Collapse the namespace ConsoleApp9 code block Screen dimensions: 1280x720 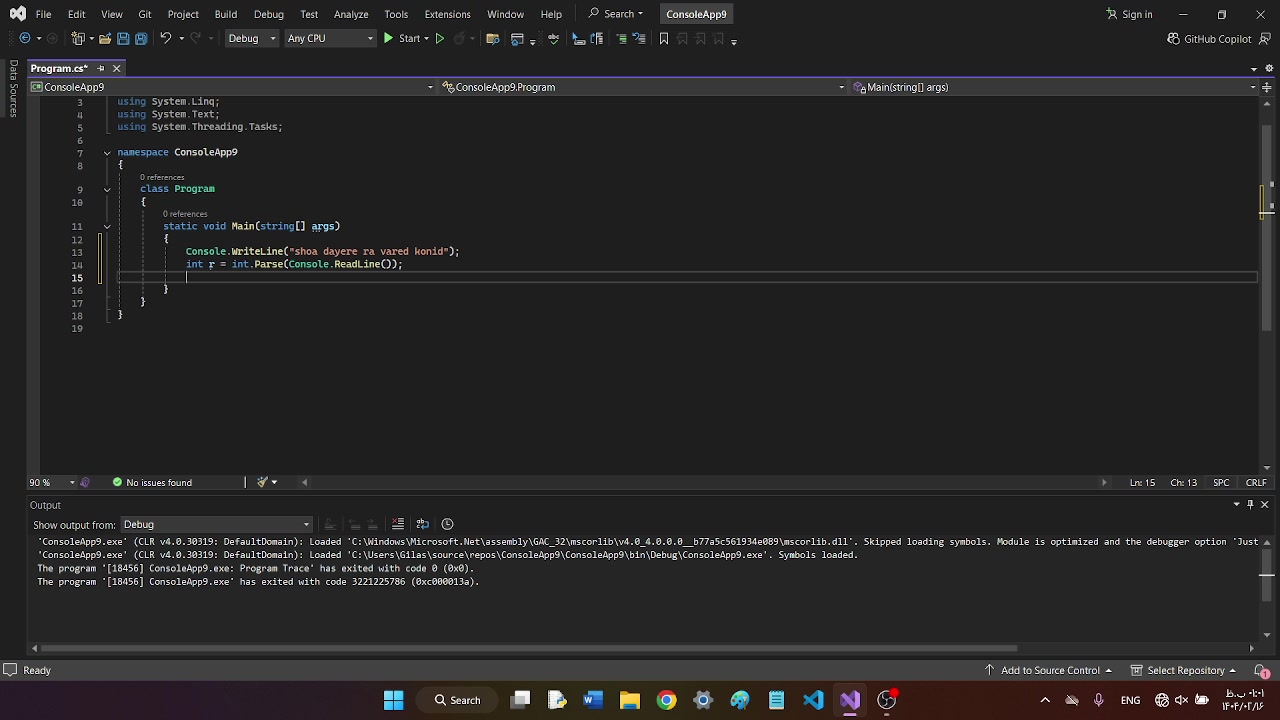107,153
